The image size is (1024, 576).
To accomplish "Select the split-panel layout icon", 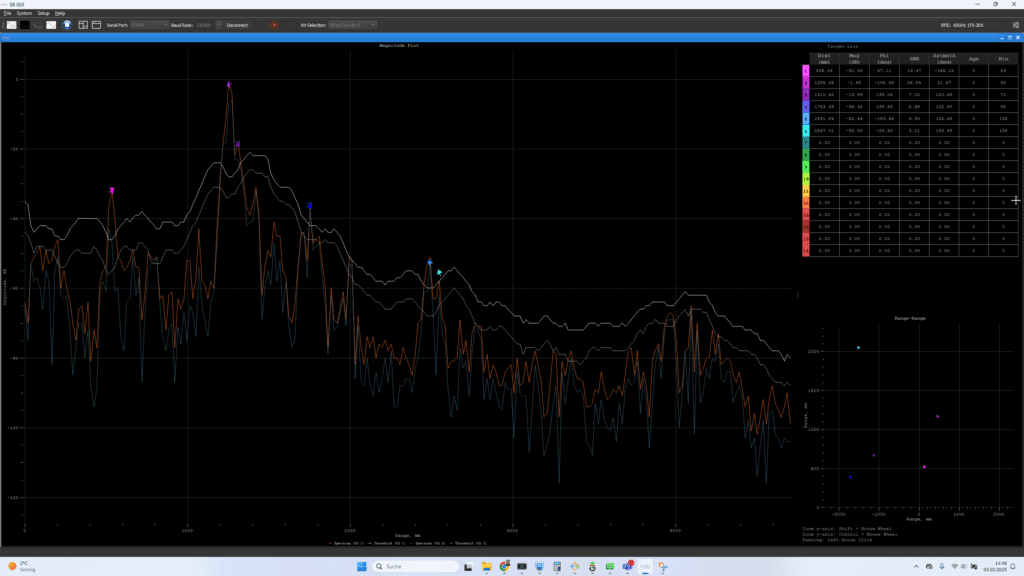I will tap(82, 24).
